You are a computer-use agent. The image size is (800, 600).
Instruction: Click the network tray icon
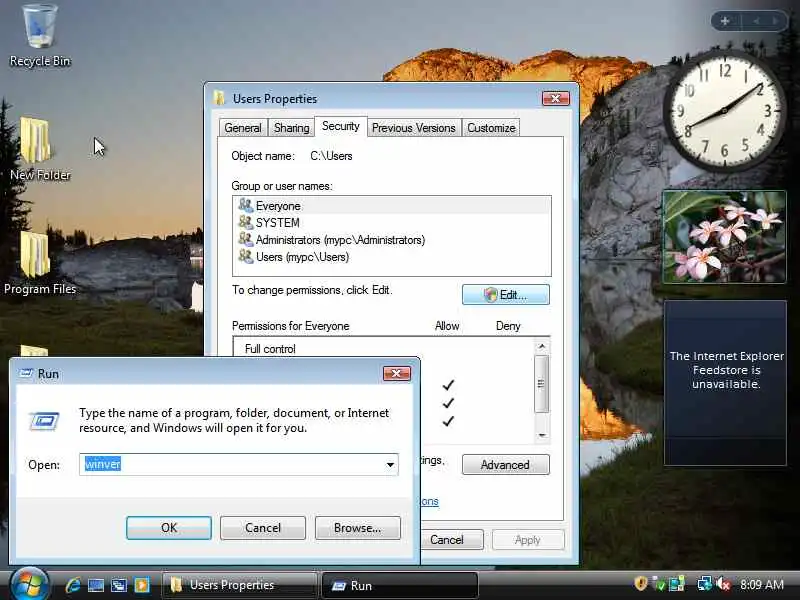705,584
